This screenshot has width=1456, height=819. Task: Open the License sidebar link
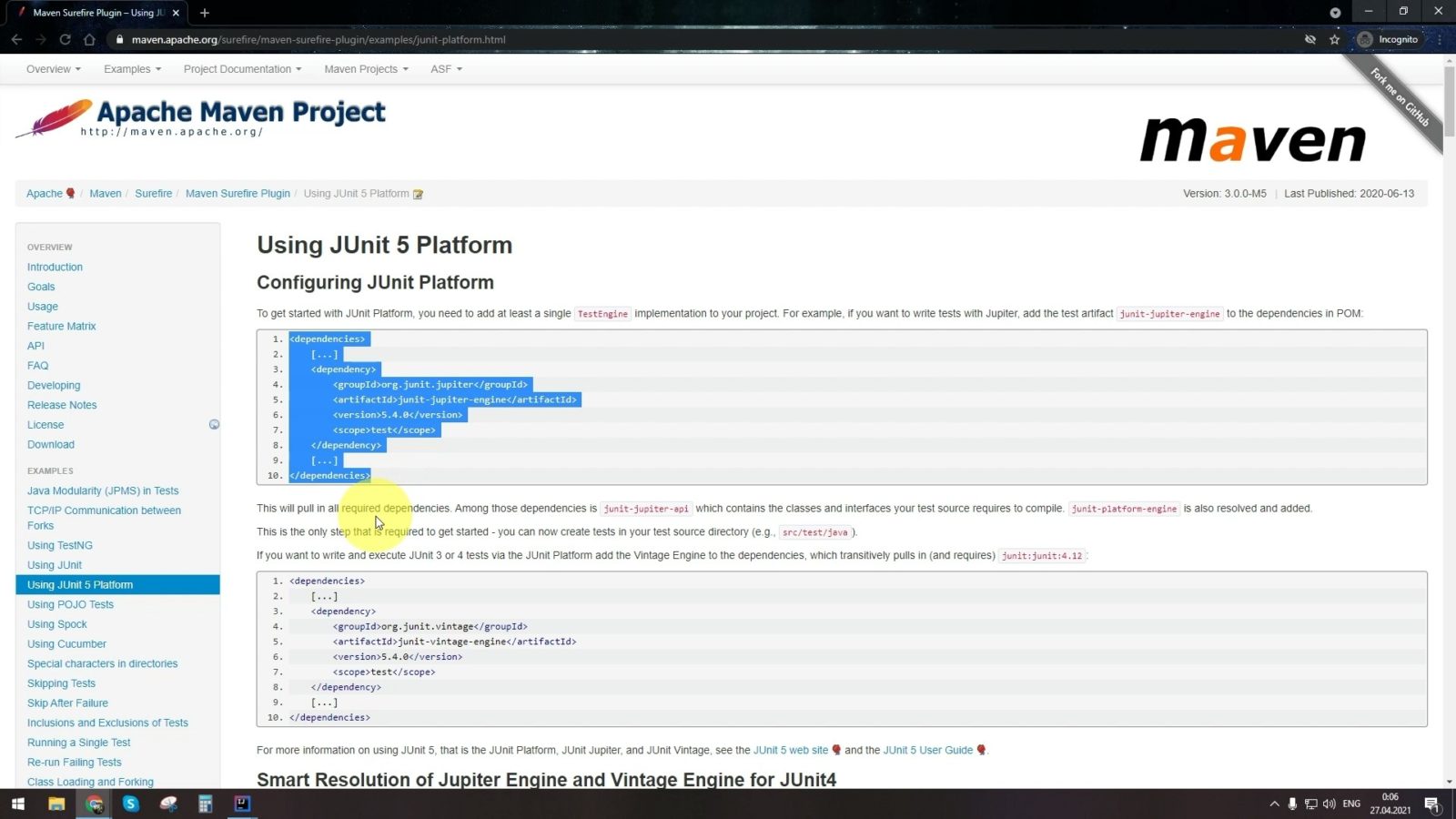tap(45, 425)
